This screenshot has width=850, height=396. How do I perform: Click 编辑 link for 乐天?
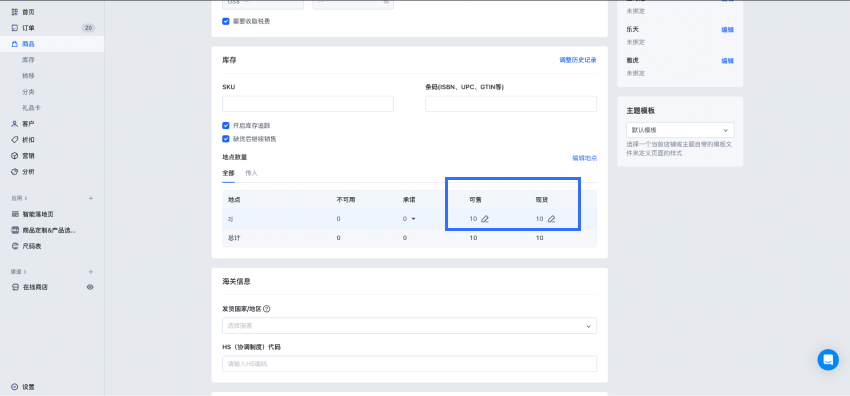(727, 30)
